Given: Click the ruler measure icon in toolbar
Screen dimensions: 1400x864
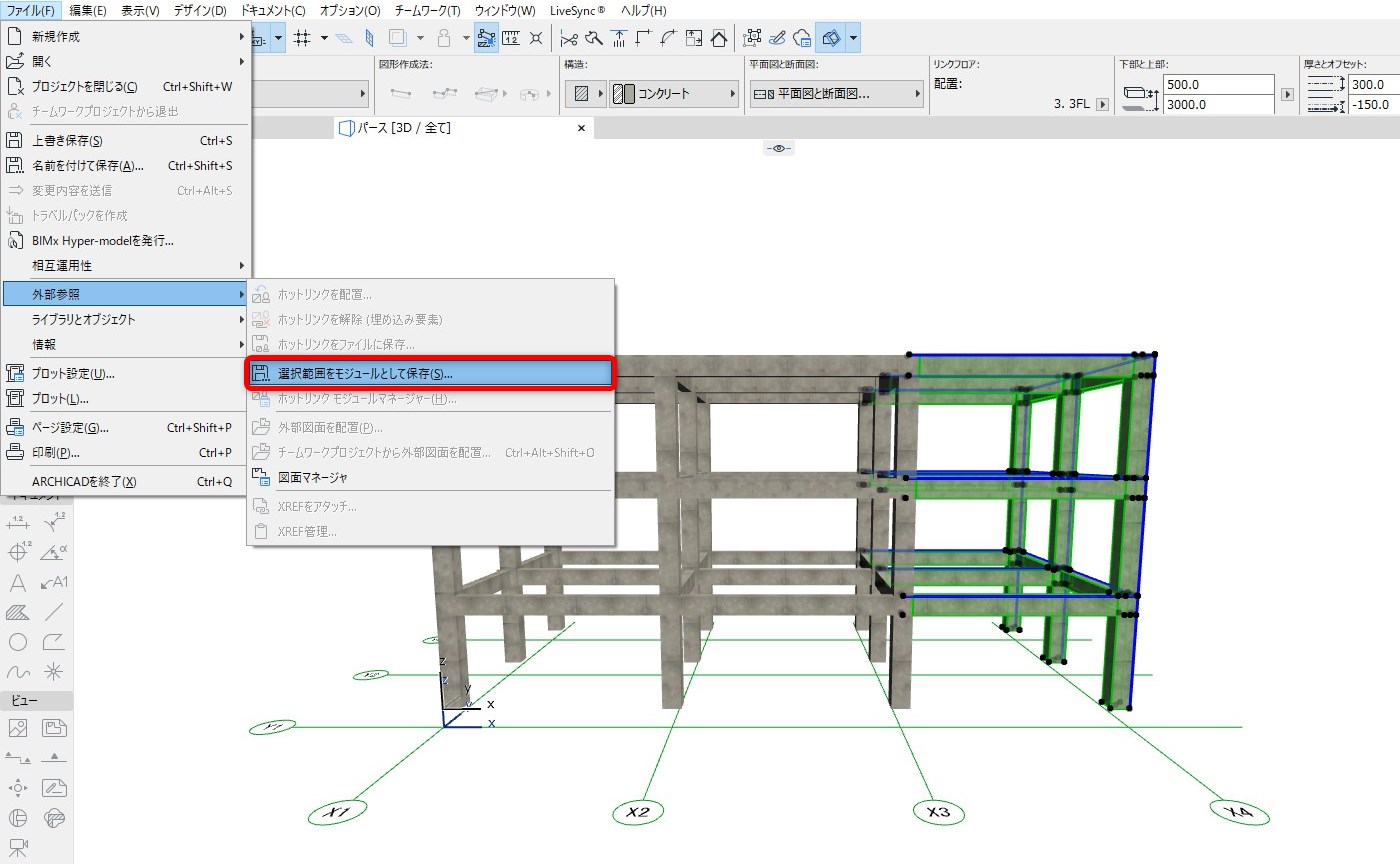Looking at the screenshot, I should (x=511, y=38).
